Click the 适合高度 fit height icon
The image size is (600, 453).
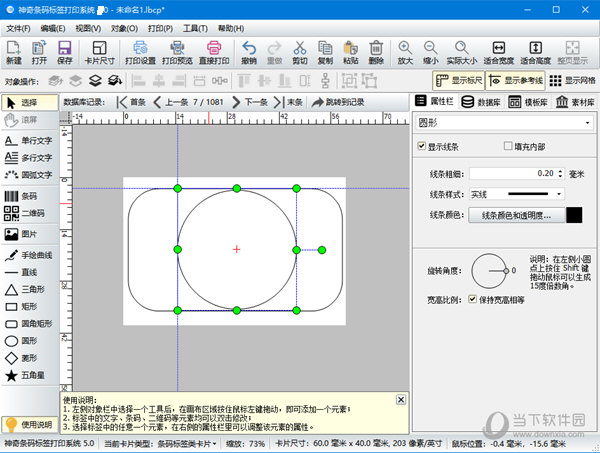(x=535, y=52)
